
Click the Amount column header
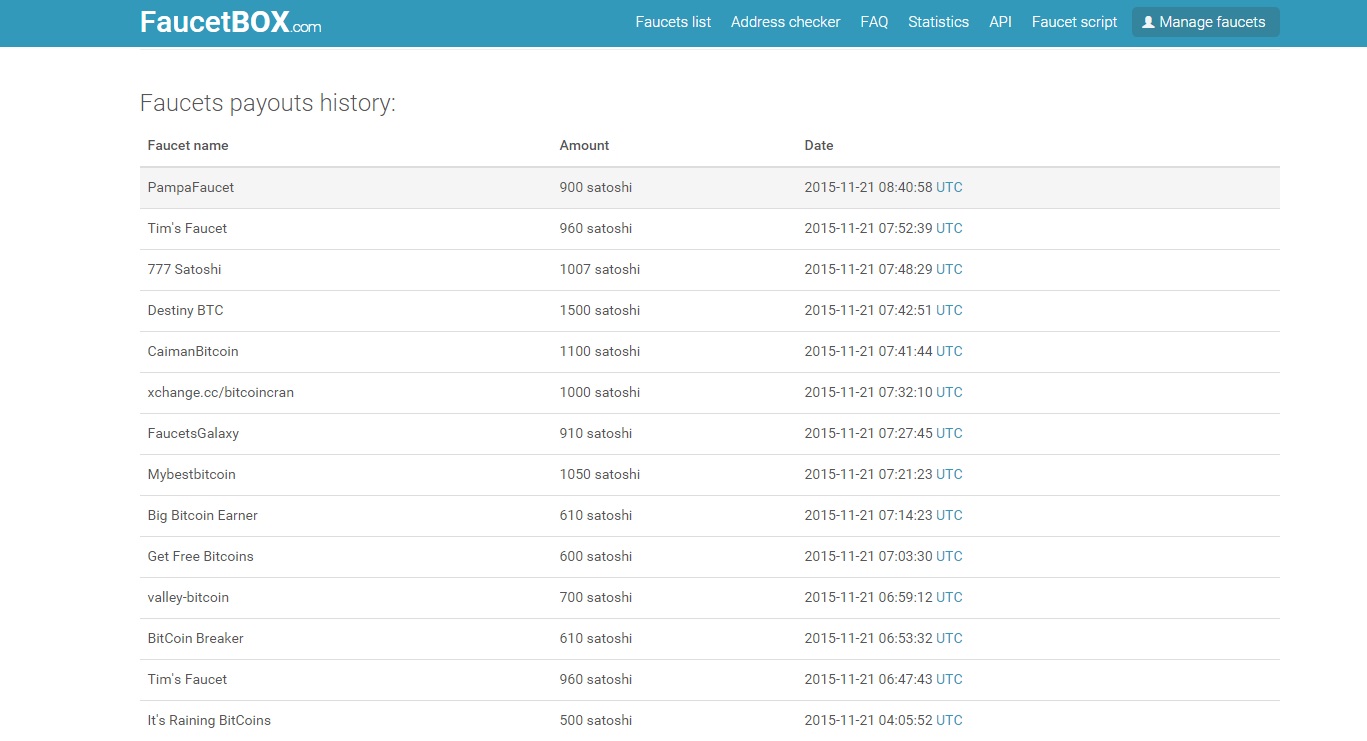(584, 145)
